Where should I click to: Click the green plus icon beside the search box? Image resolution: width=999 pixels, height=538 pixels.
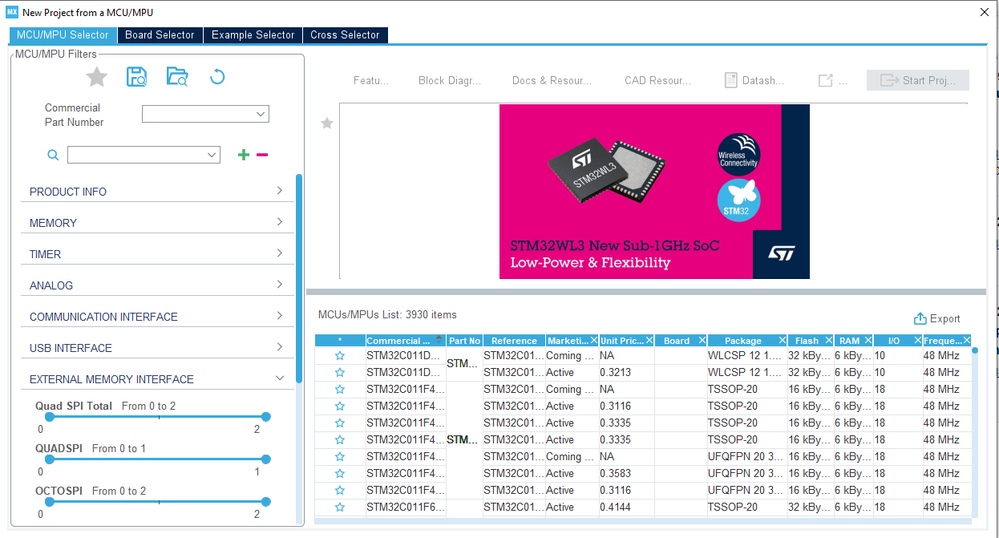pos(243,155)
